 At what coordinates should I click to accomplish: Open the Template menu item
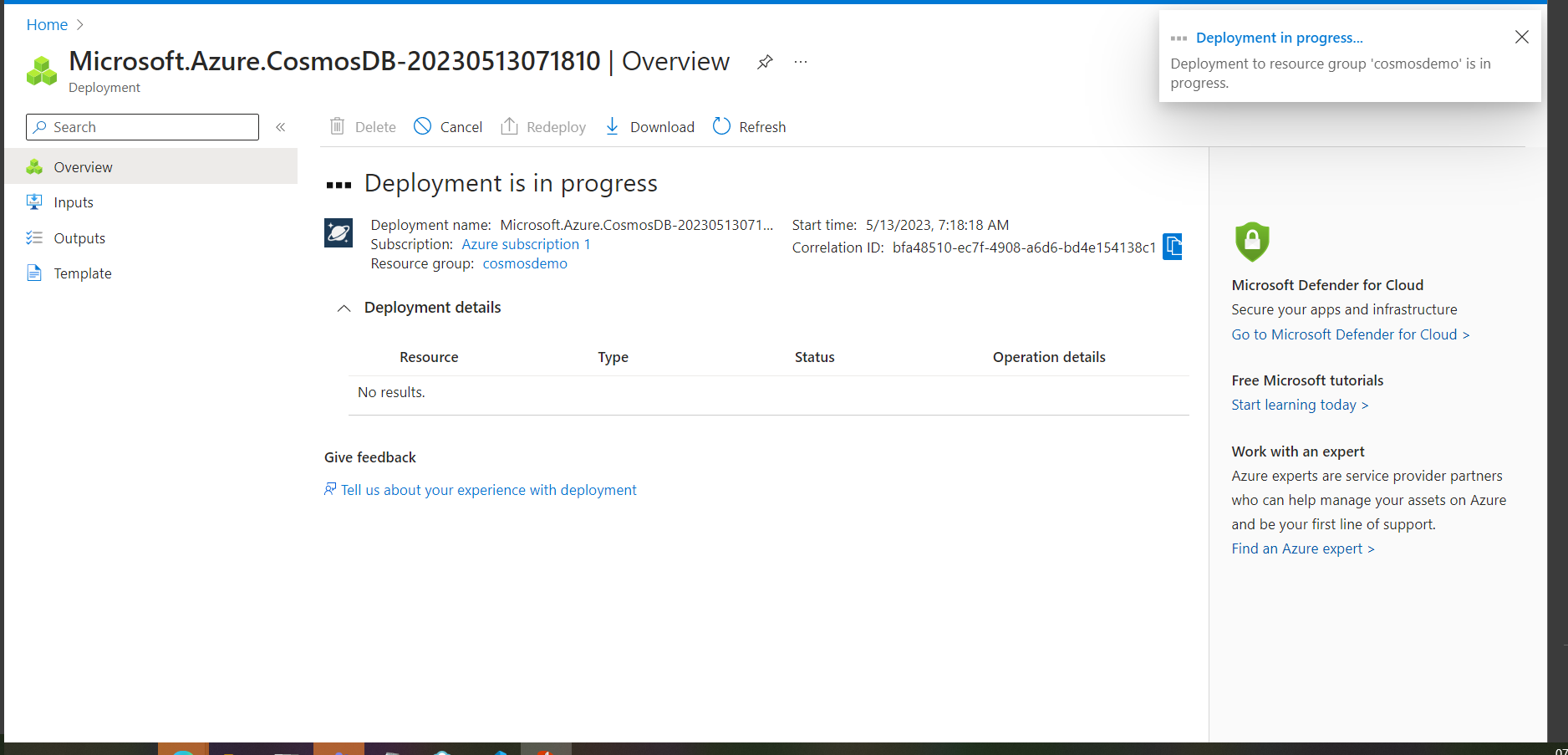(x=150, y=273)
